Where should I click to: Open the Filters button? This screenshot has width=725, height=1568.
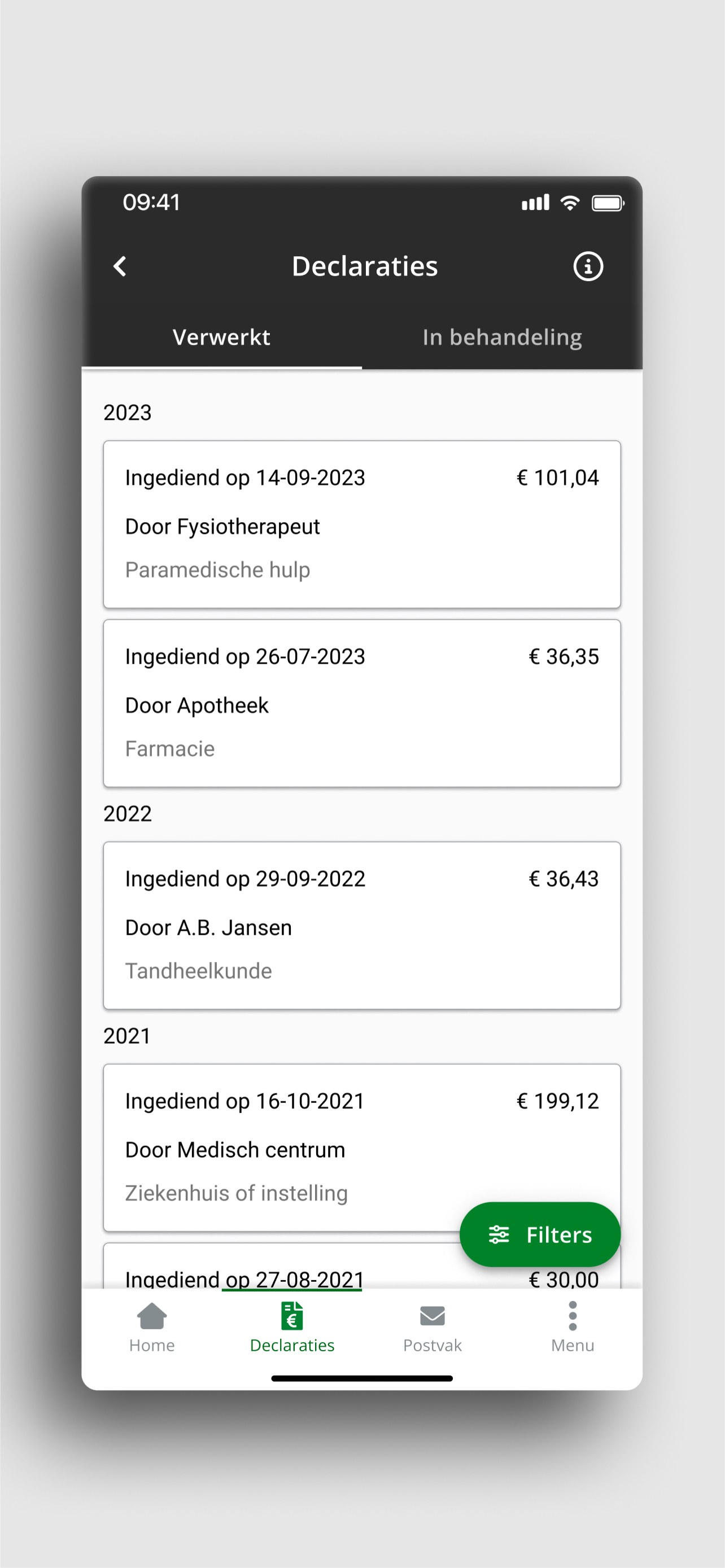point(540,1234)
